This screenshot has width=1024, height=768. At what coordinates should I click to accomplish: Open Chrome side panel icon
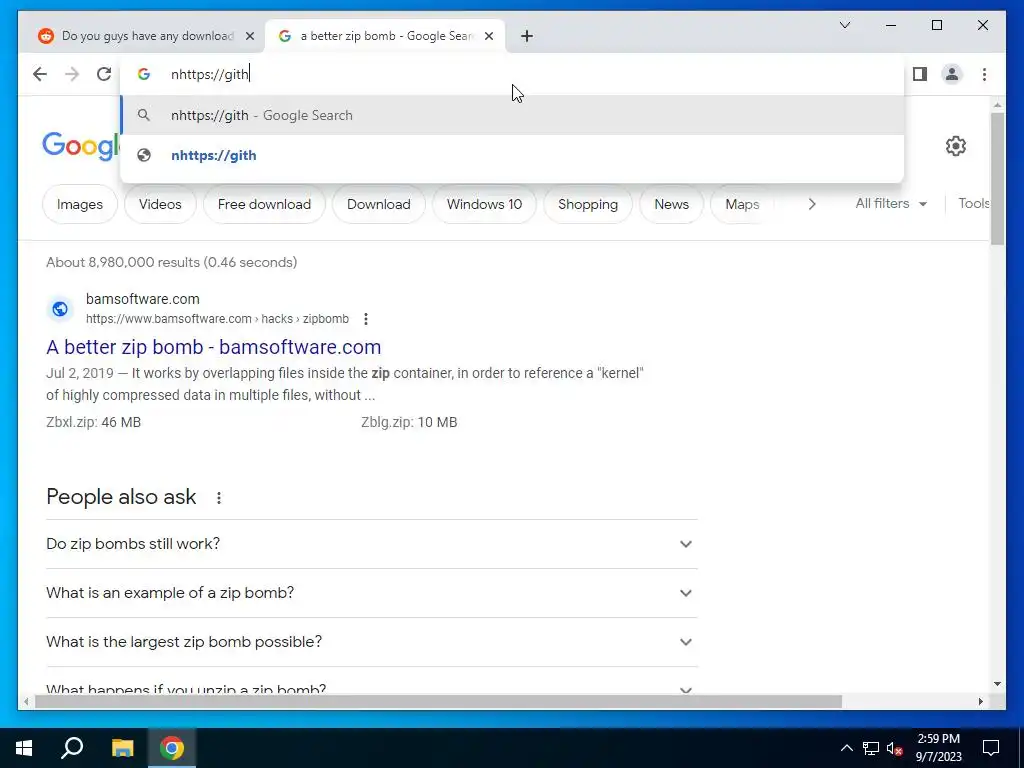click(920, 74)
